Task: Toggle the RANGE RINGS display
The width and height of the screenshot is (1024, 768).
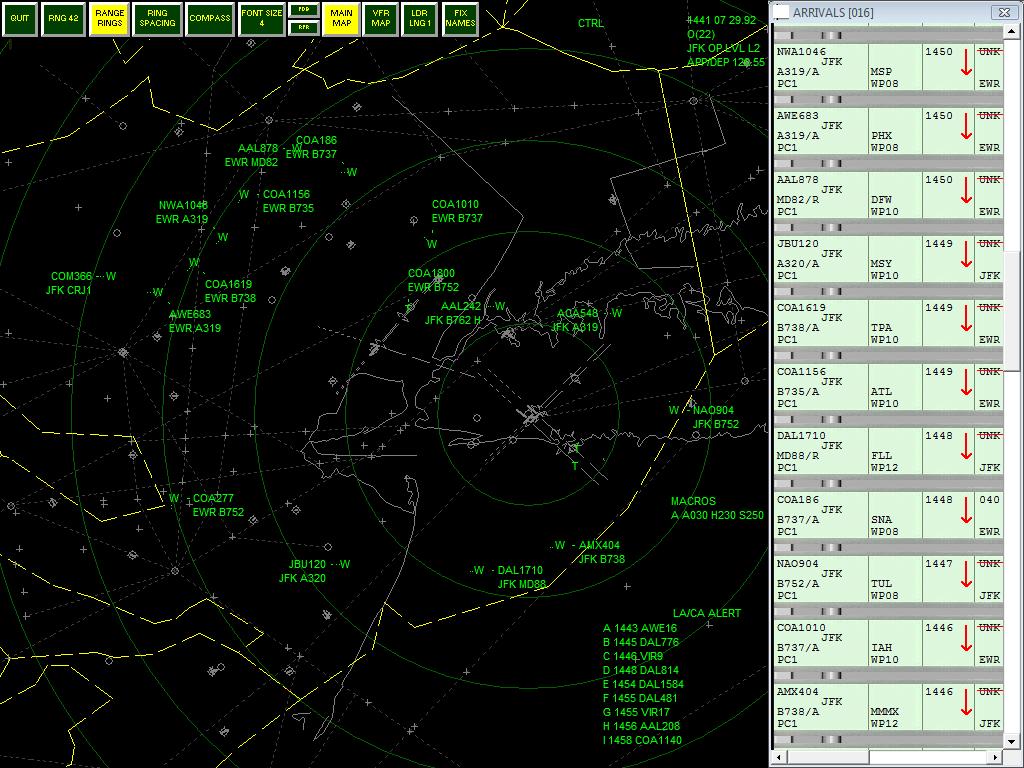Action: pos(109,18)
